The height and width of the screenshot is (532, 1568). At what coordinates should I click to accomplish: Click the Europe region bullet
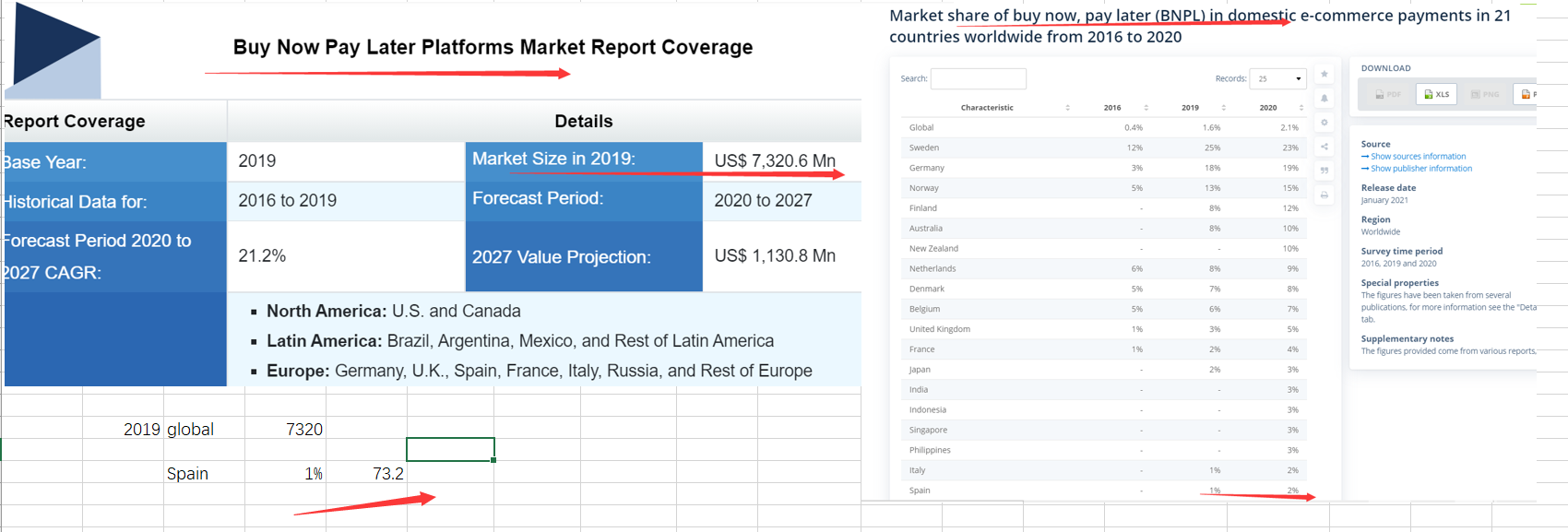[540, 371]
